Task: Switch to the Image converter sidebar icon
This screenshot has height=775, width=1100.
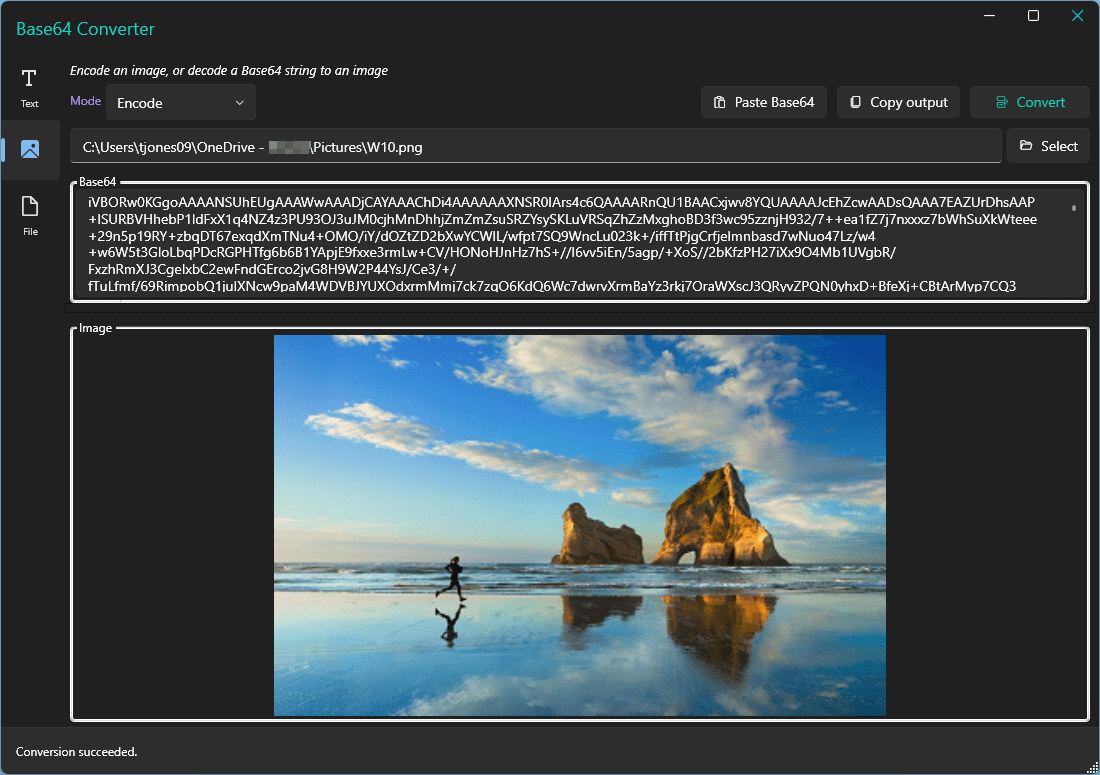Action: 29,149
